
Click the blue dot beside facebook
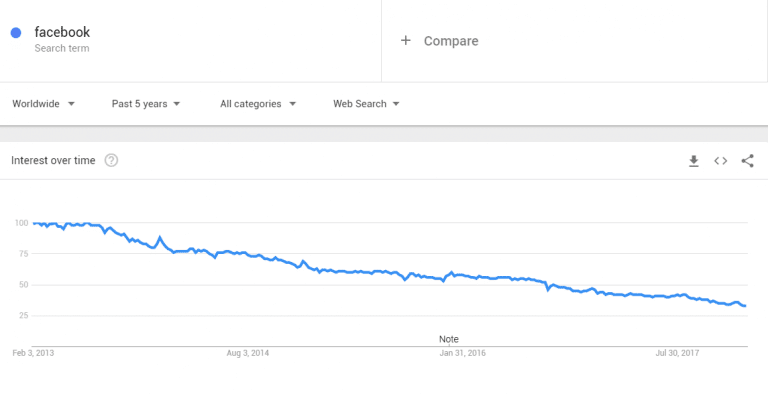point(16,33)
